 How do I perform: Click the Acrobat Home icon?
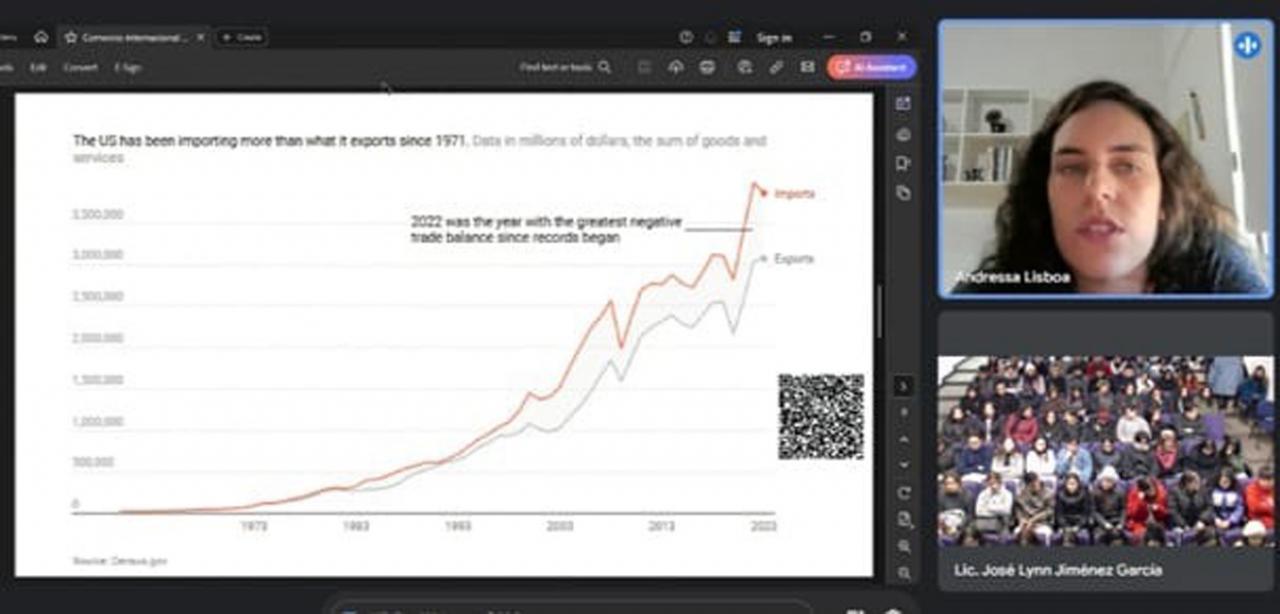(x=41, y=37)
